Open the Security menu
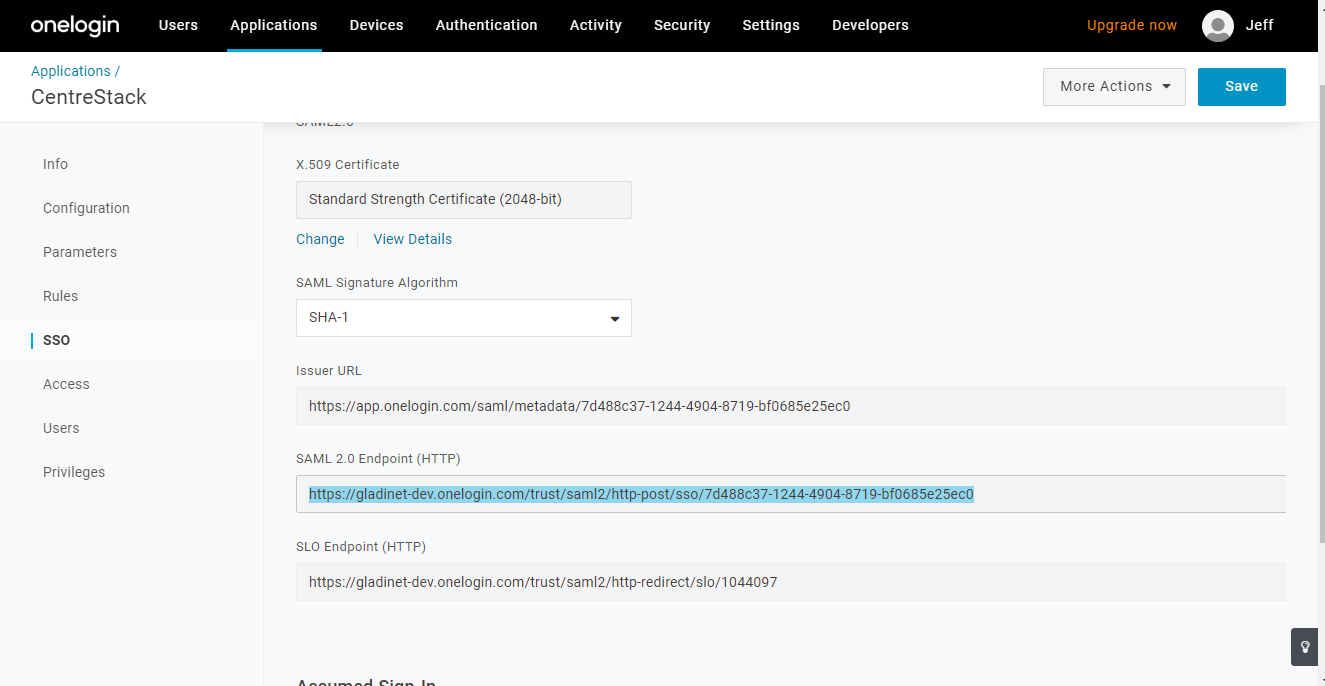The image size is (1325, 686). tap(682, 25)
